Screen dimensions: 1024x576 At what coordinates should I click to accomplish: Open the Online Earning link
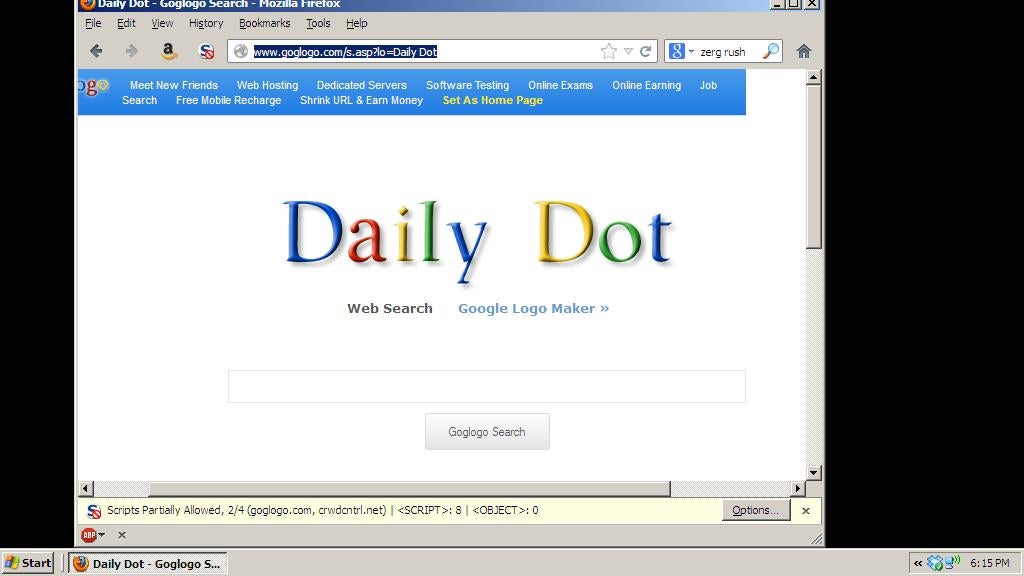(x=647, y=85)
